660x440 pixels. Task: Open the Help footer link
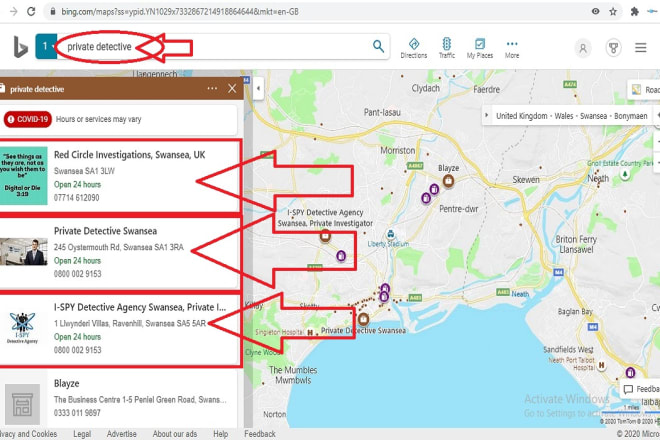point(221,434)
